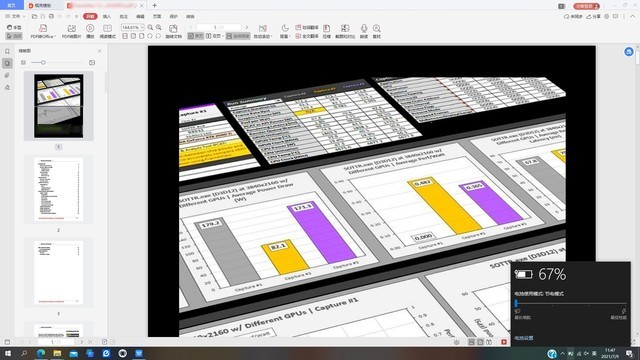640x360 pixels.
Task: Open screenshot and compare tool
Action: point(345,31)
